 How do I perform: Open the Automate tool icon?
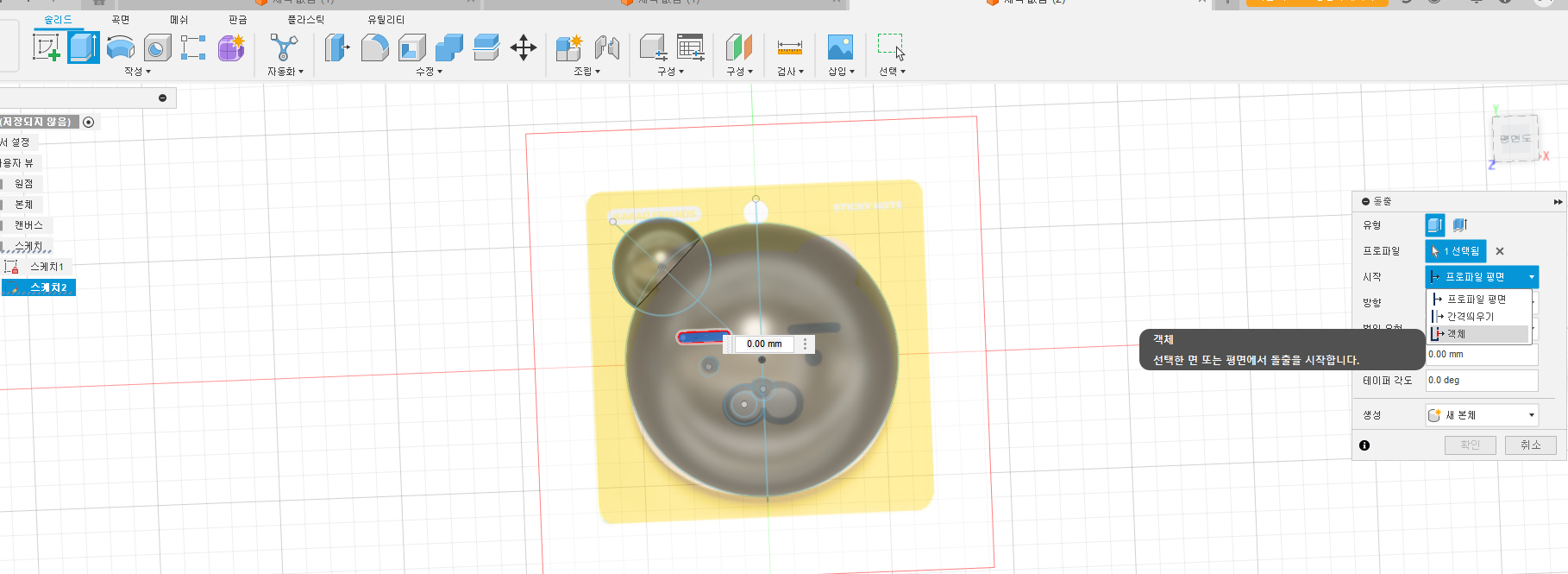pyautogui.click(x=284, y=47)
